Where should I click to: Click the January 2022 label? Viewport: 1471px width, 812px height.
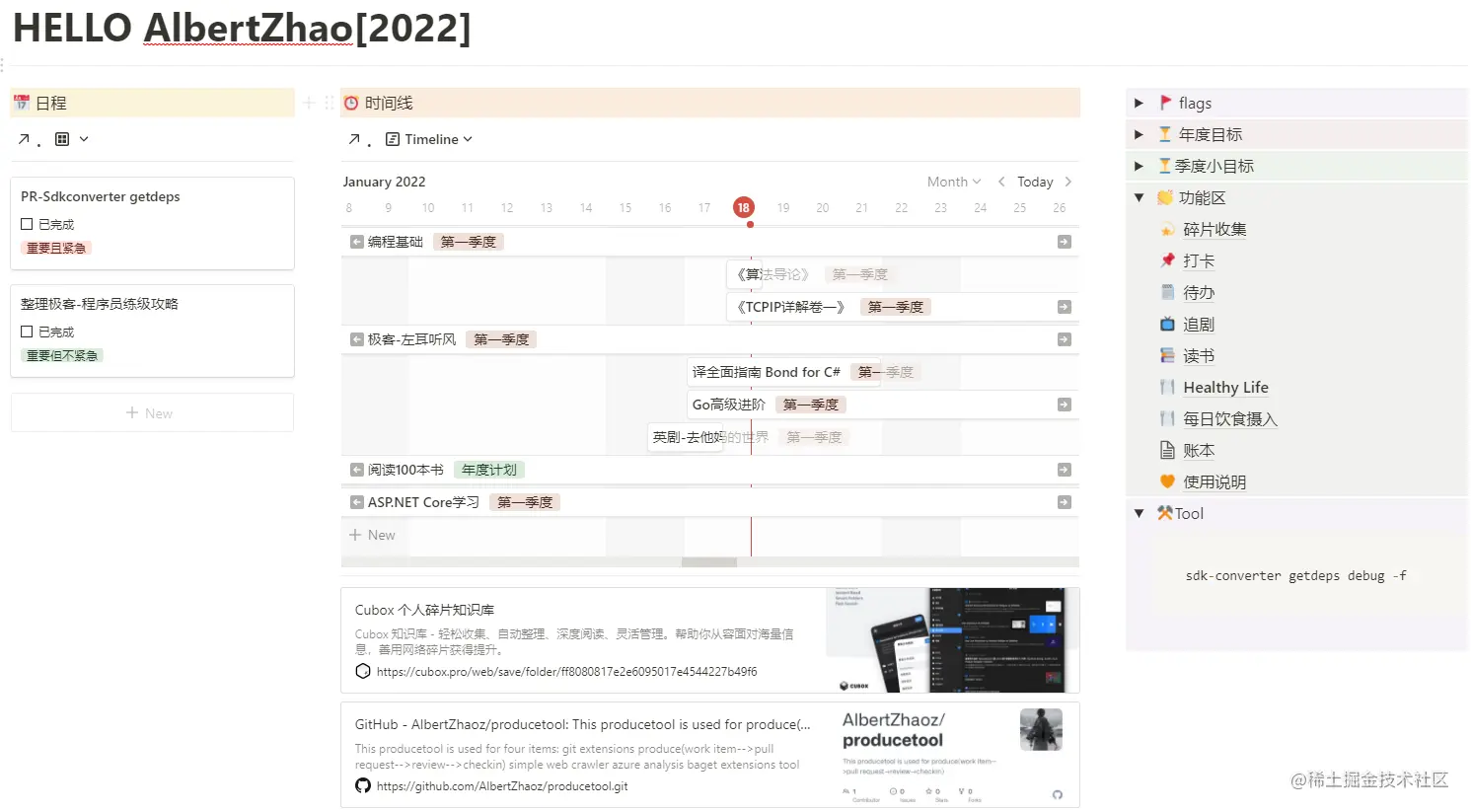(x=384, y=182)
